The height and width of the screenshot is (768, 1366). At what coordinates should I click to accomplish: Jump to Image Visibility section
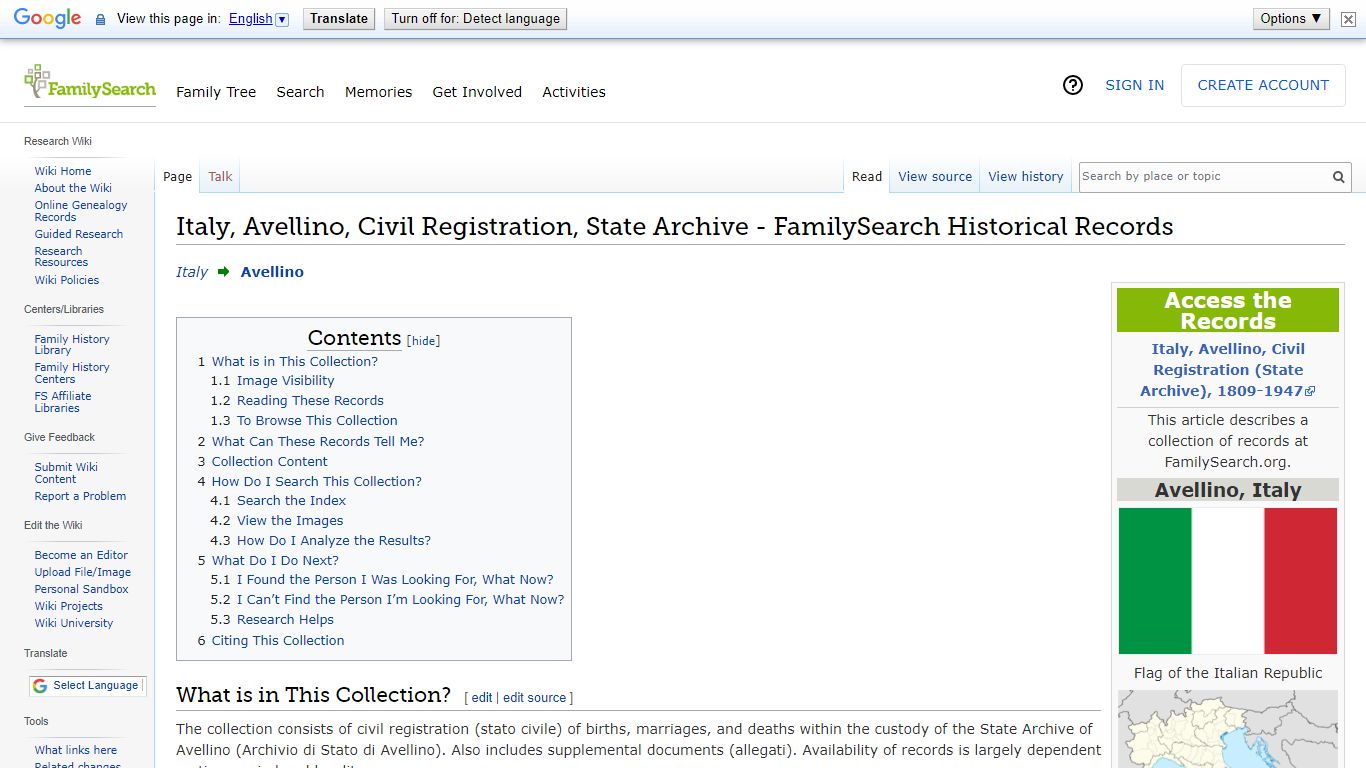coord(285,381)
